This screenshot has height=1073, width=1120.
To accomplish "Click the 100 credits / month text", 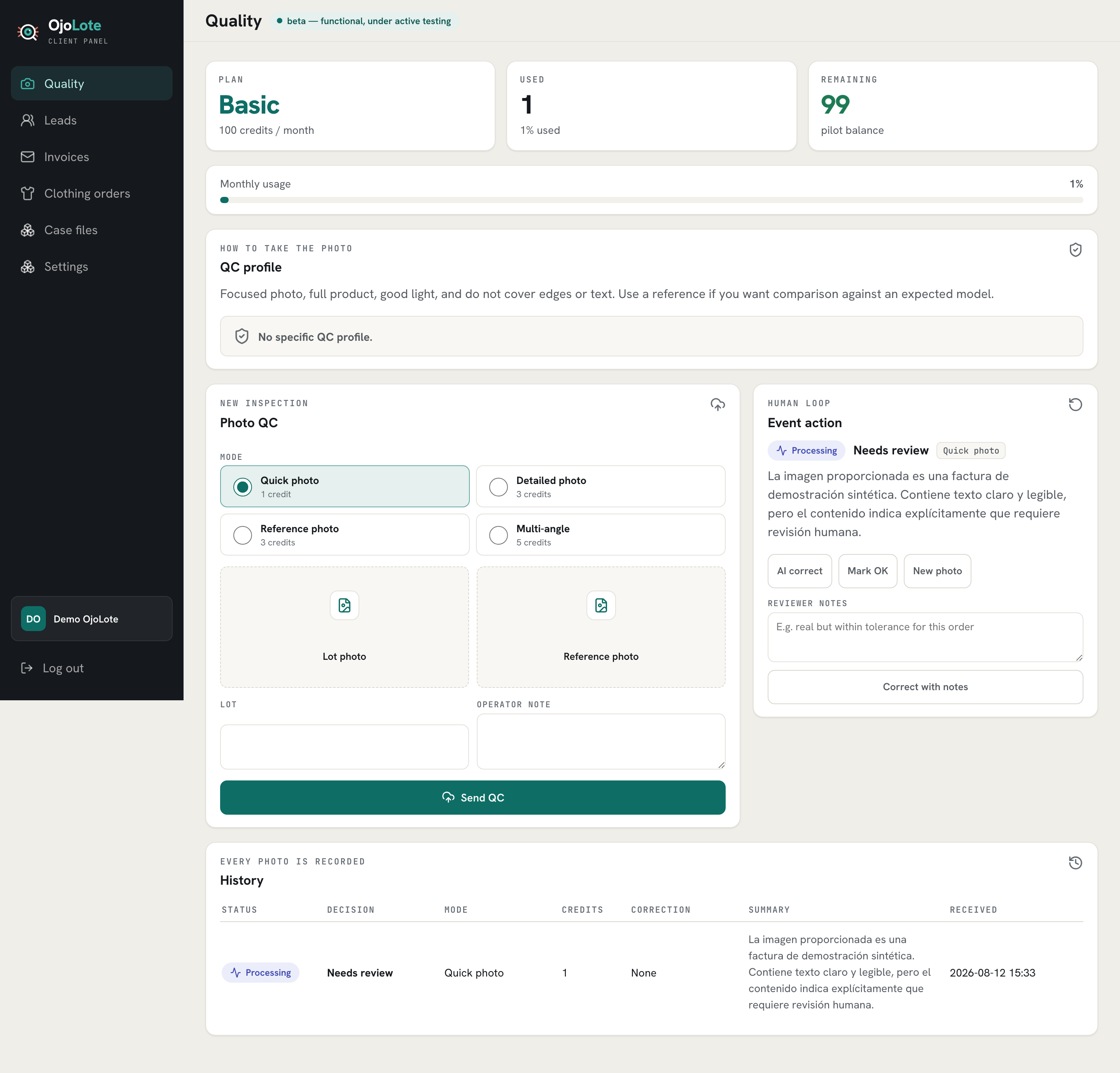I will 267,130.
